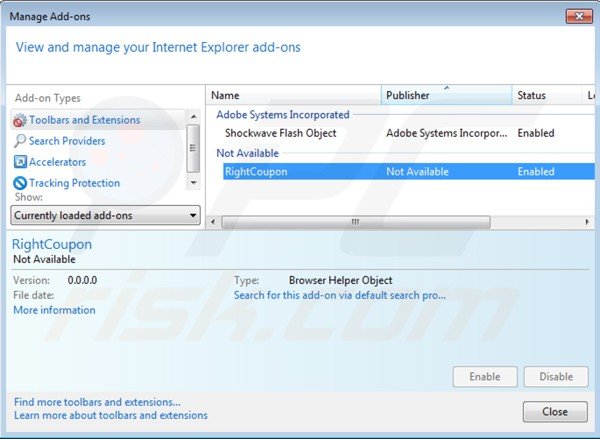Click left arrow of horizontal list scrollbar

(x=213, y=222)
